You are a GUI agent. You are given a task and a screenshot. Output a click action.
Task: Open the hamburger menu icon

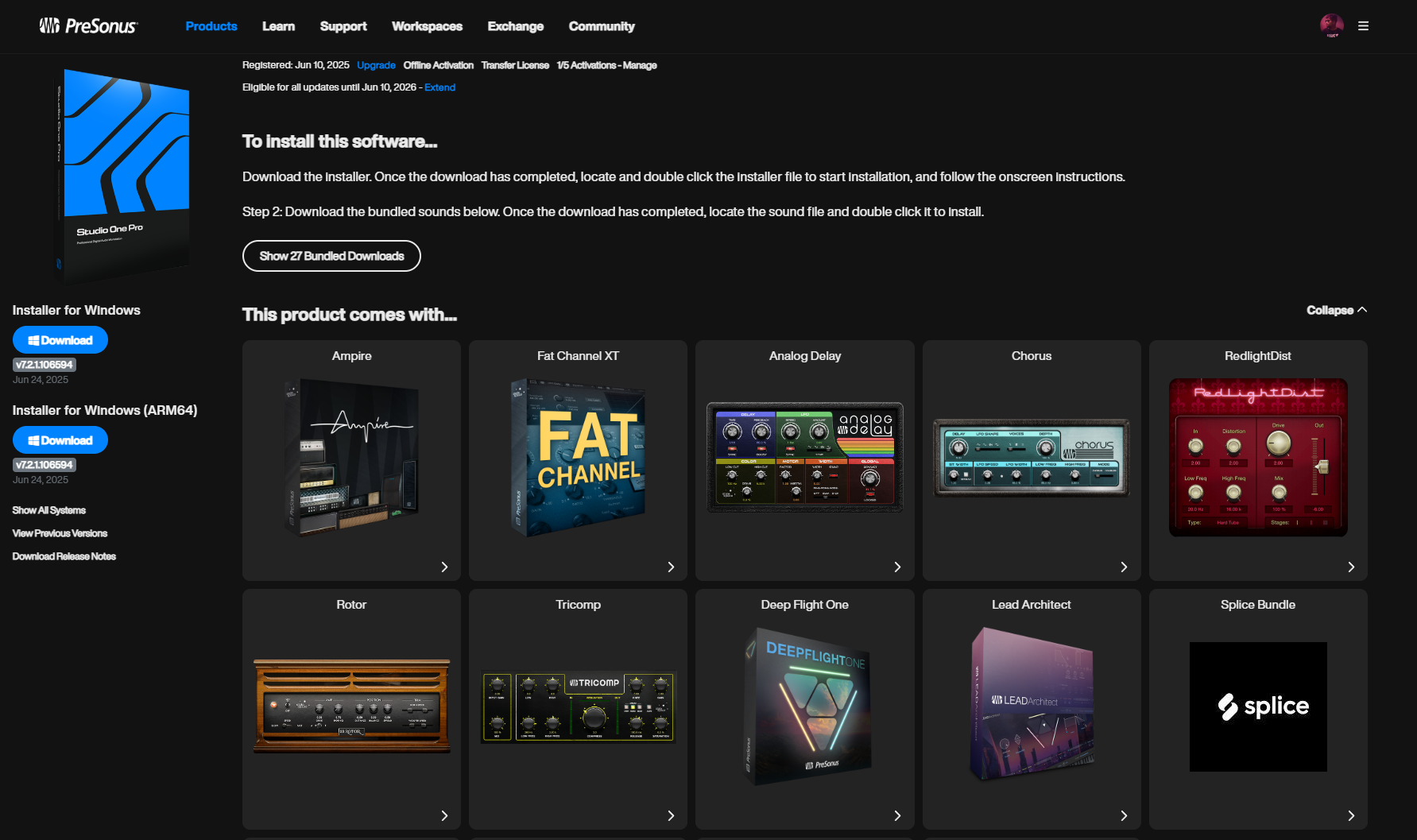(x=1363, y=26)
